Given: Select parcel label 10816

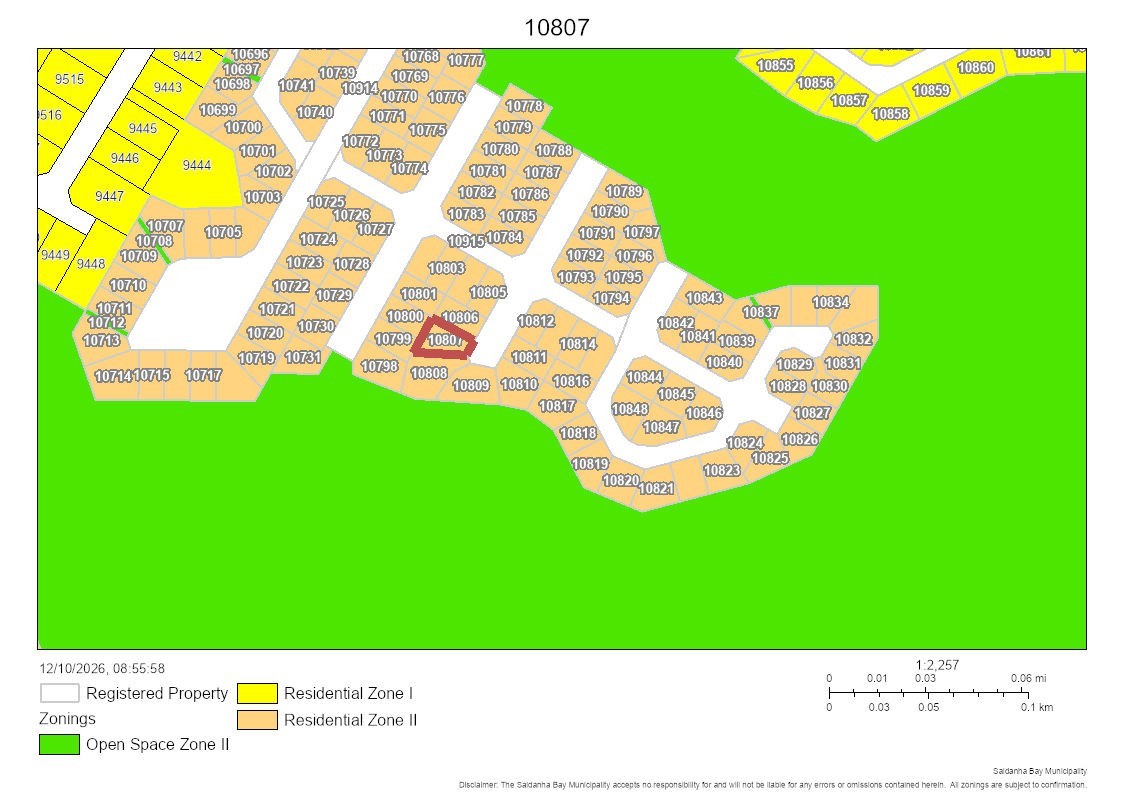Looking at the screenshot, I should 572,381.
